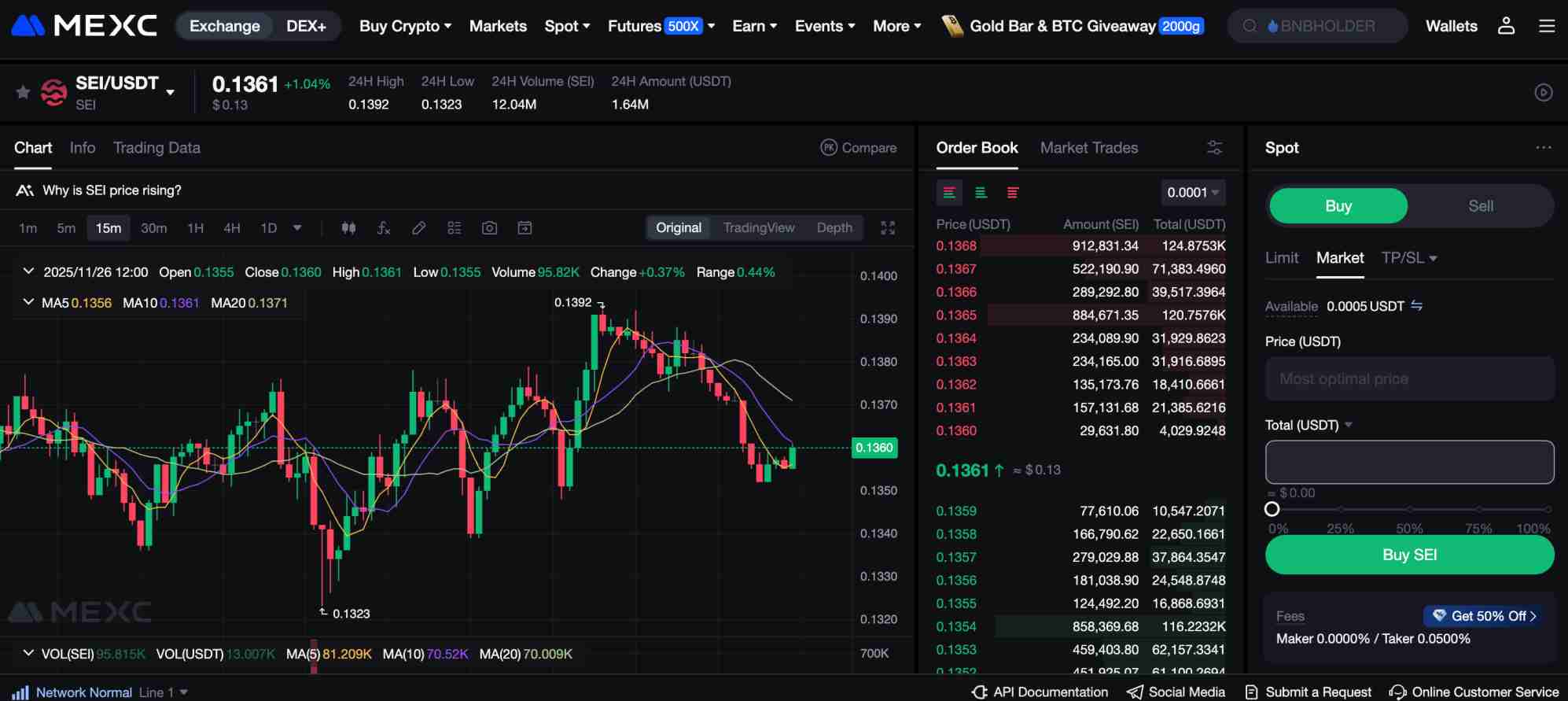This screenshot has height=701, width=1568.
Task: Collapse the MA indicator row chevron
Action: [x=28, y=302]
